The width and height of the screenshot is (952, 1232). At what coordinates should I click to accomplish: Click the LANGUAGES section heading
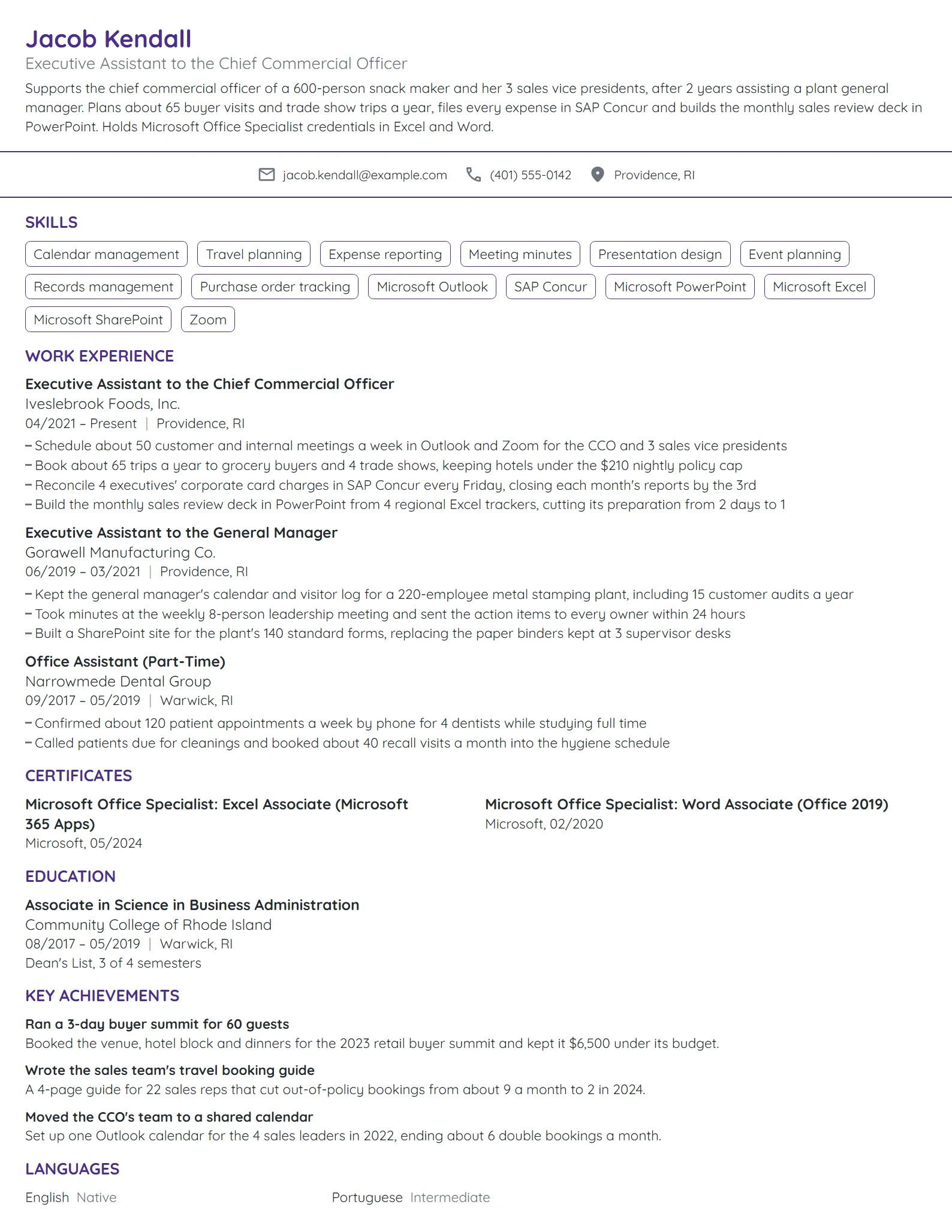point(72,1169)
